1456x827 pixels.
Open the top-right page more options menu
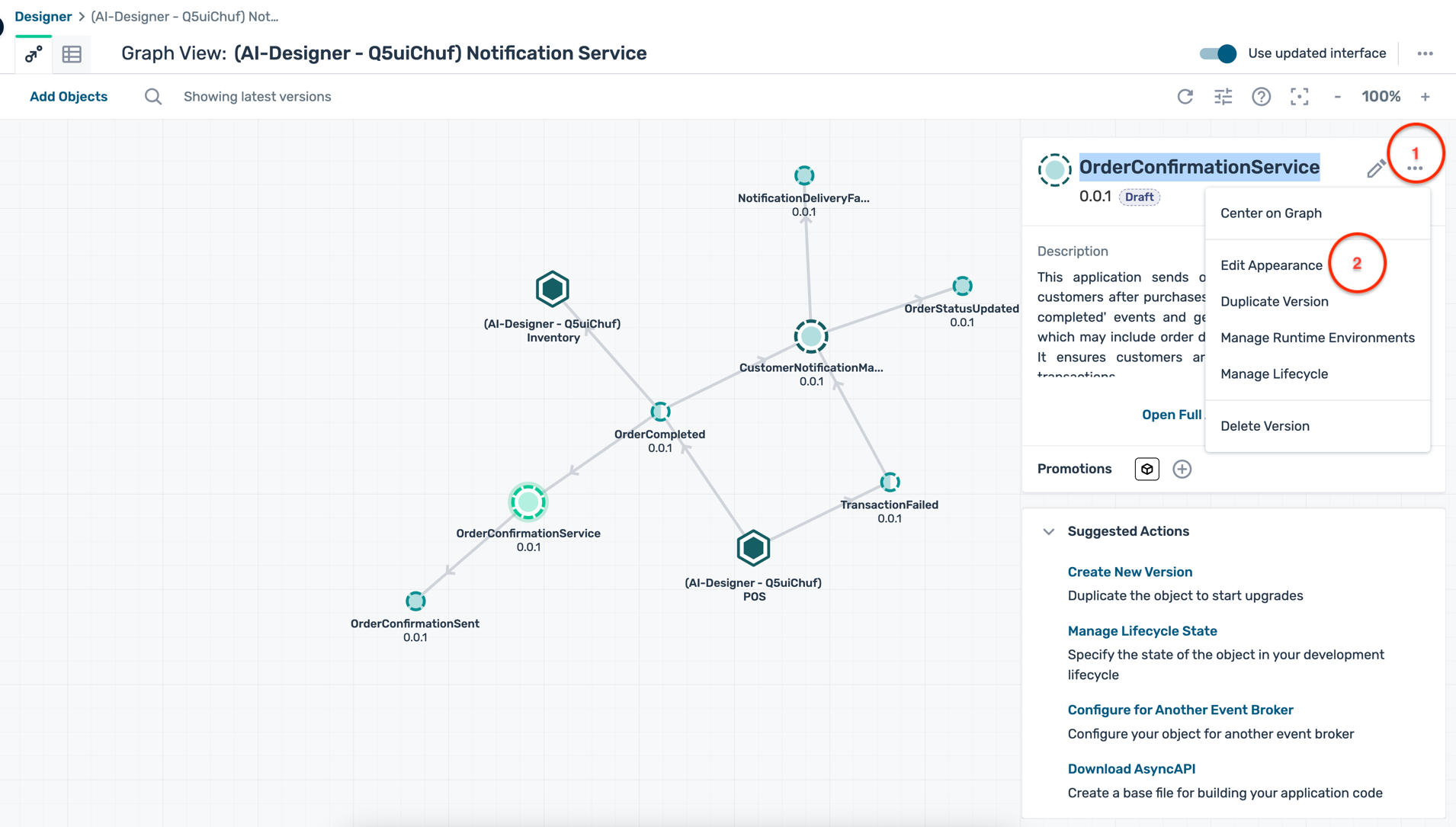coord(1425,53)
